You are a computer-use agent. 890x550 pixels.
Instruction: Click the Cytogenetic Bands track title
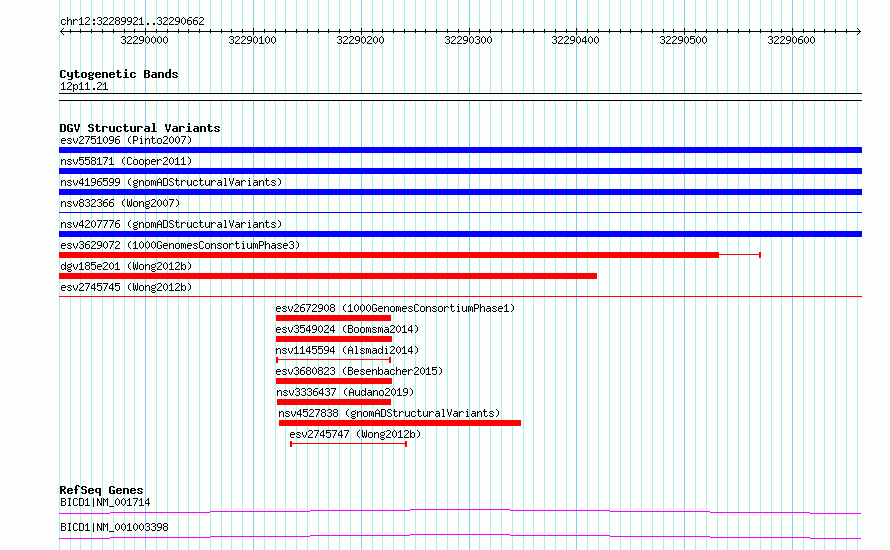[119, 74]
